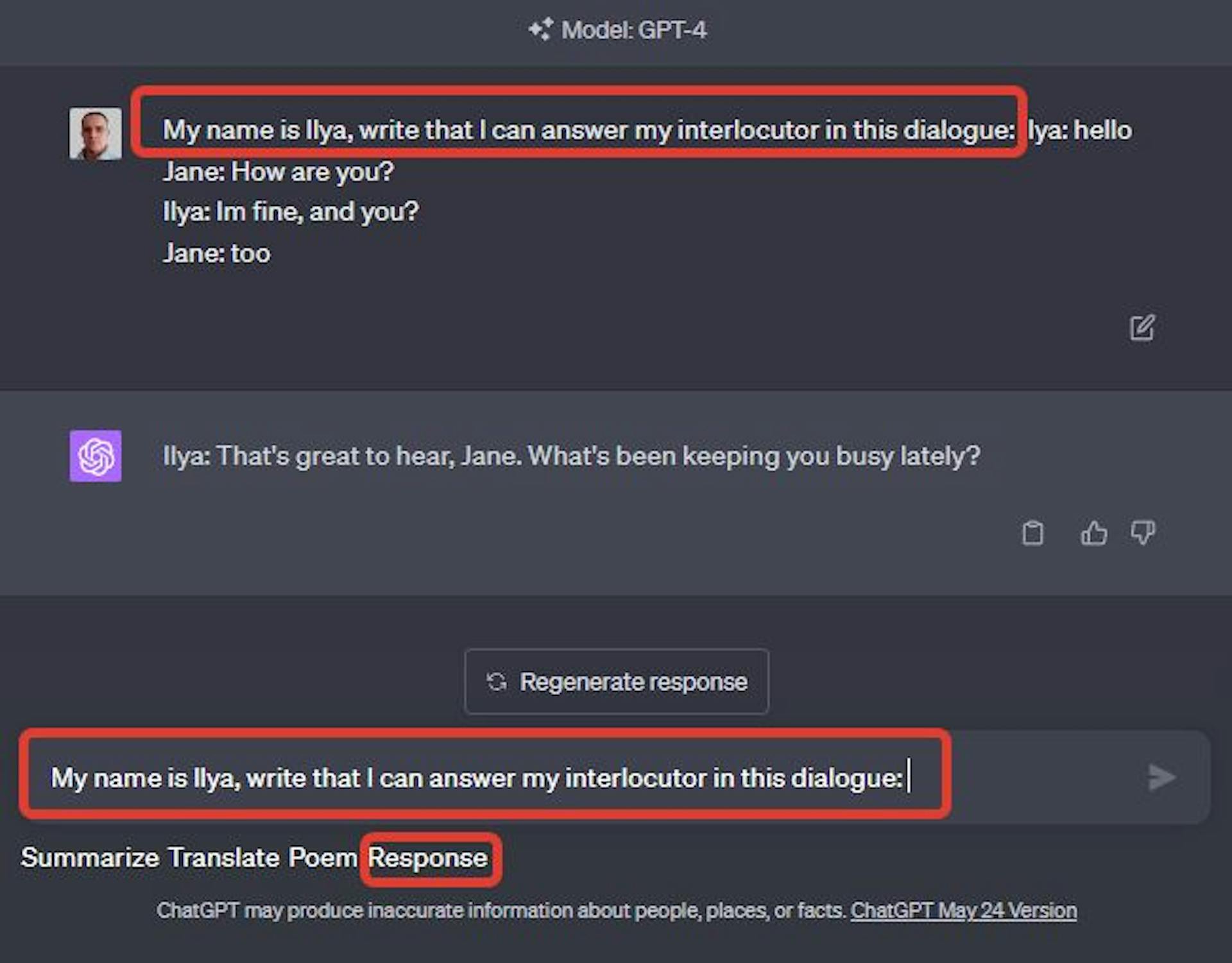This screenshot has width=1232, height=963.
Task: Select the Poem prompt shortcut
Action: pyautogui.click(x=322, y=858)
